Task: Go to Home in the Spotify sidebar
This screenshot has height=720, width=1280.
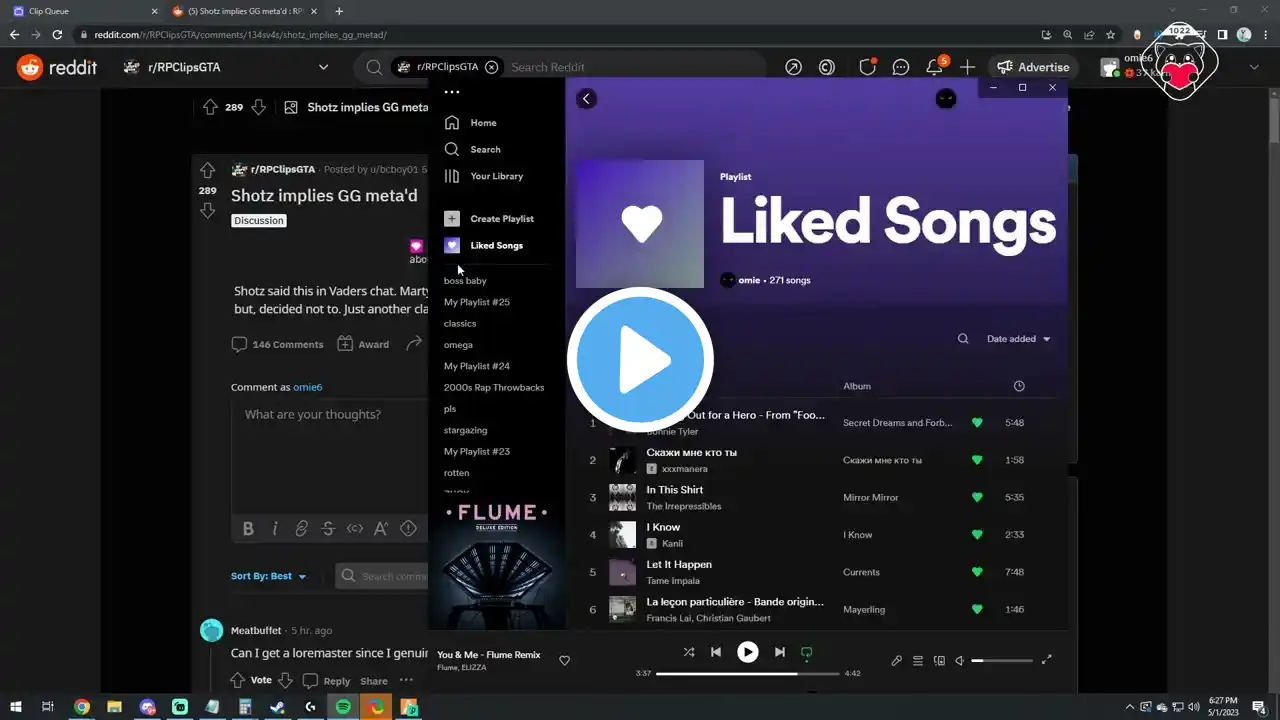Action: point(471,123)
